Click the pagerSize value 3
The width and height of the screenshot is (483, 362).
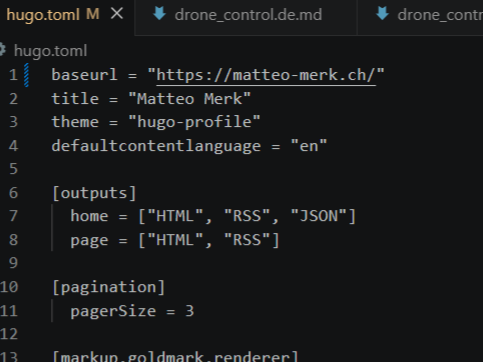[x=190, y=311]
